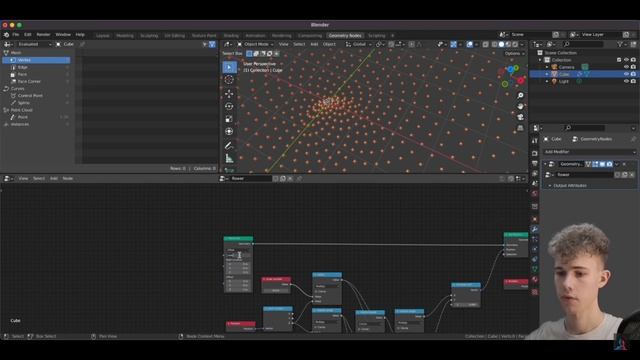Hide the Cube object in outliner
The image size is (640, 360).
(626, 74)
